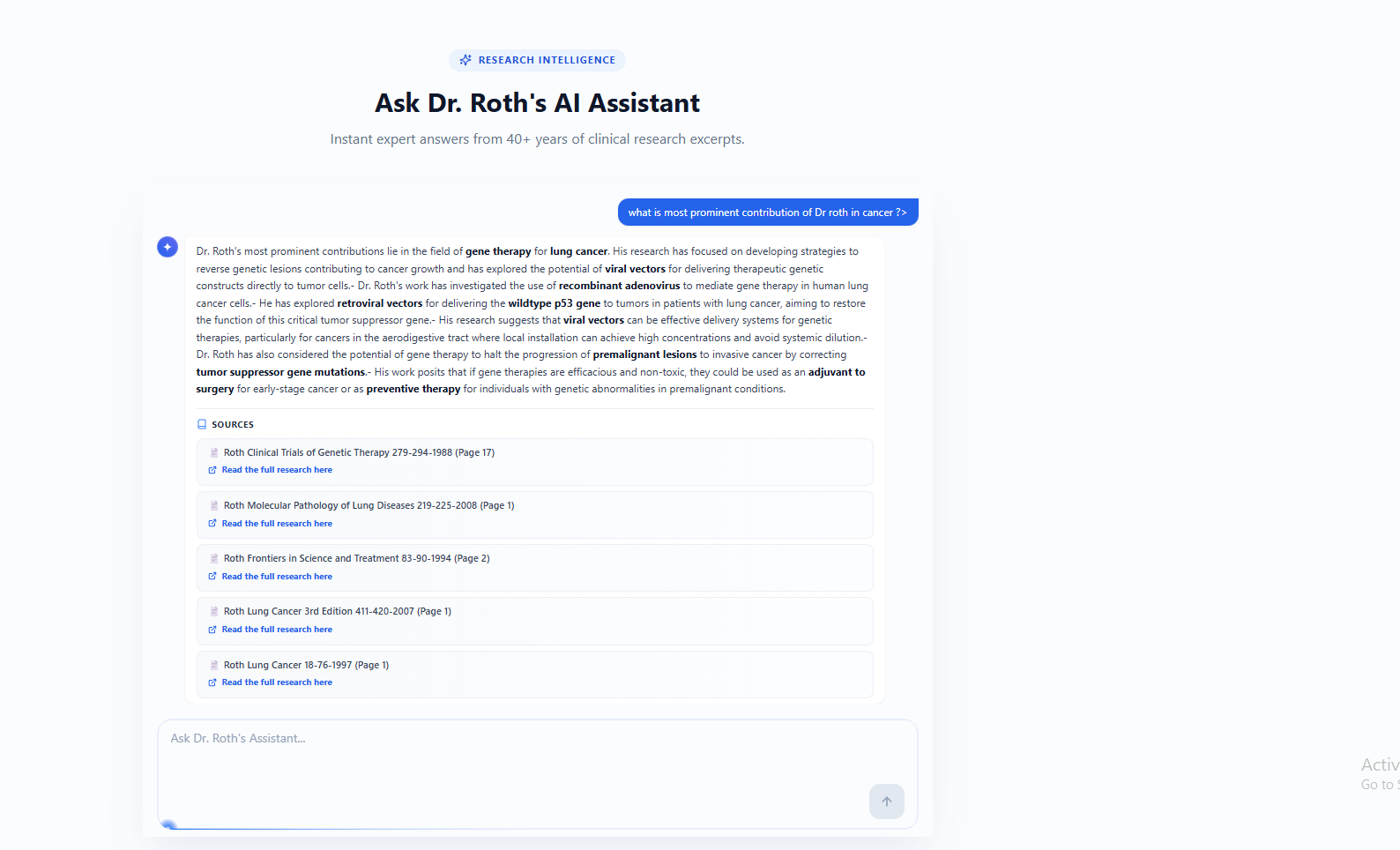
Task: Click bold term 'recombinant adenovirus' in answer
Action: (619, 286)
